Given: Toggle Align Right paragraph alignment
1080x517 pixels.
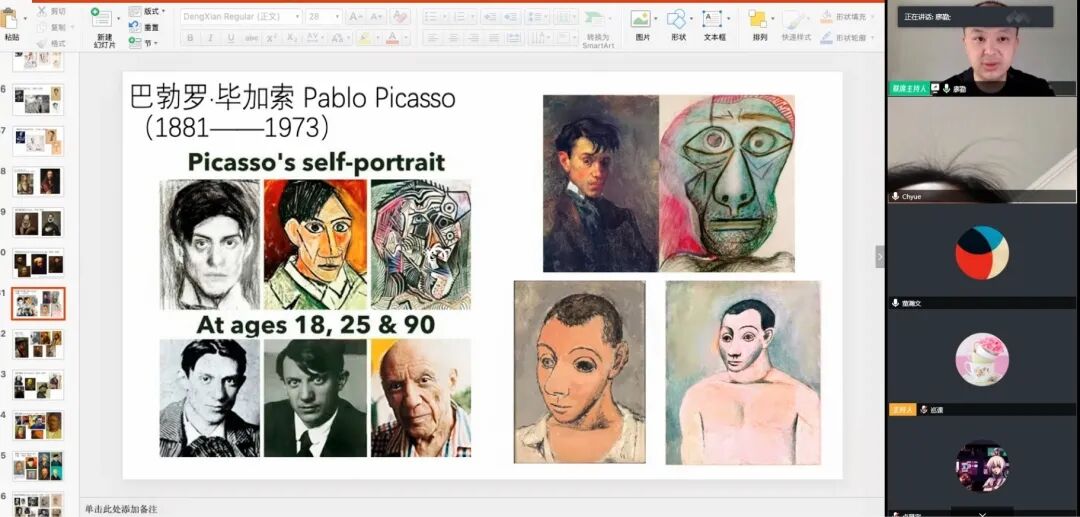Looking at the screenshot, I should click(x=474, y=39).
